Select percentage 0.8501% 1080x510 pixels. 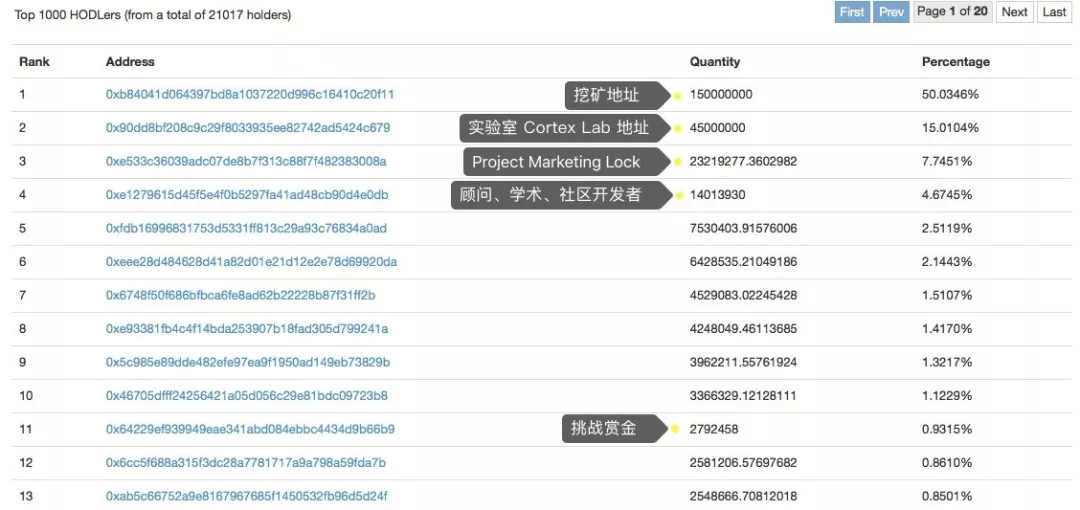point(947,496)
